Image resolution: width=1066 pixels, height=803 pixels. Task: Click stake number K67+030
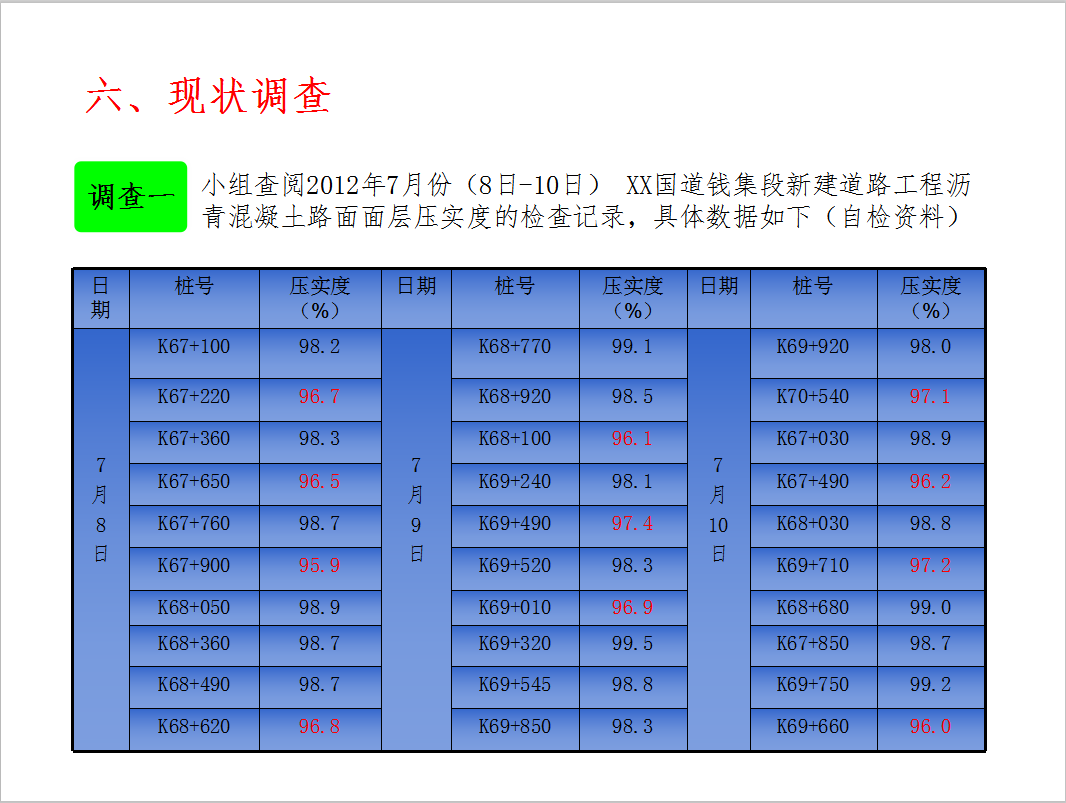point(813,439)
